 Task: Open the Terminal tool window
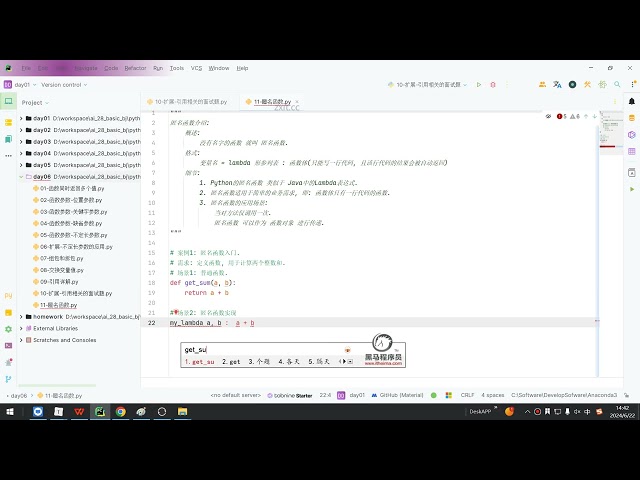click(9, 345)
